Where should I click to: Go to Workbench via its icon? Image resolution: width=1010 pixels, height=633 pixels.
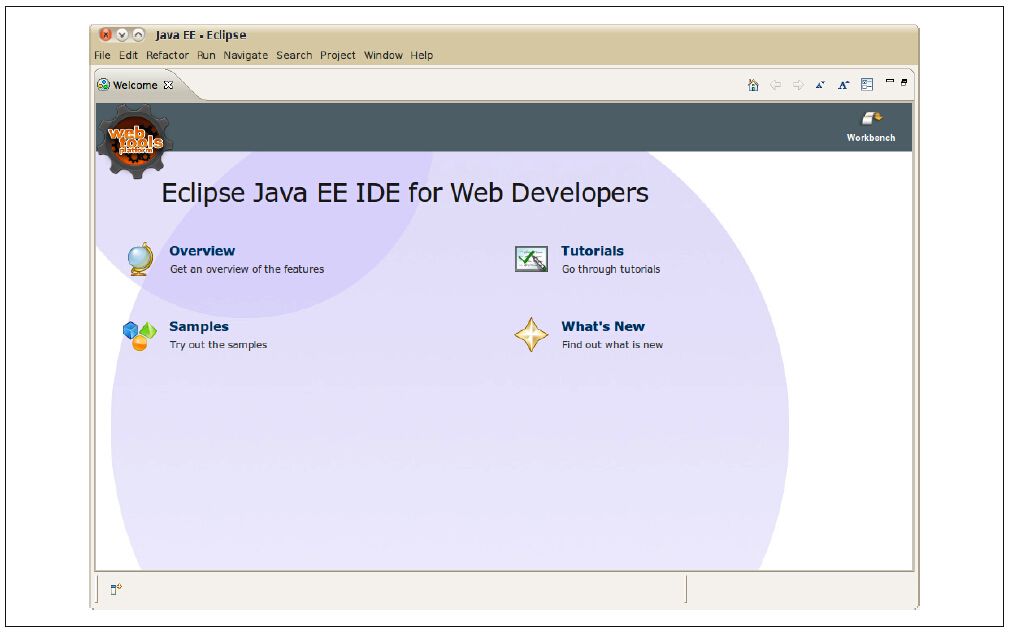tap(872, 118)
